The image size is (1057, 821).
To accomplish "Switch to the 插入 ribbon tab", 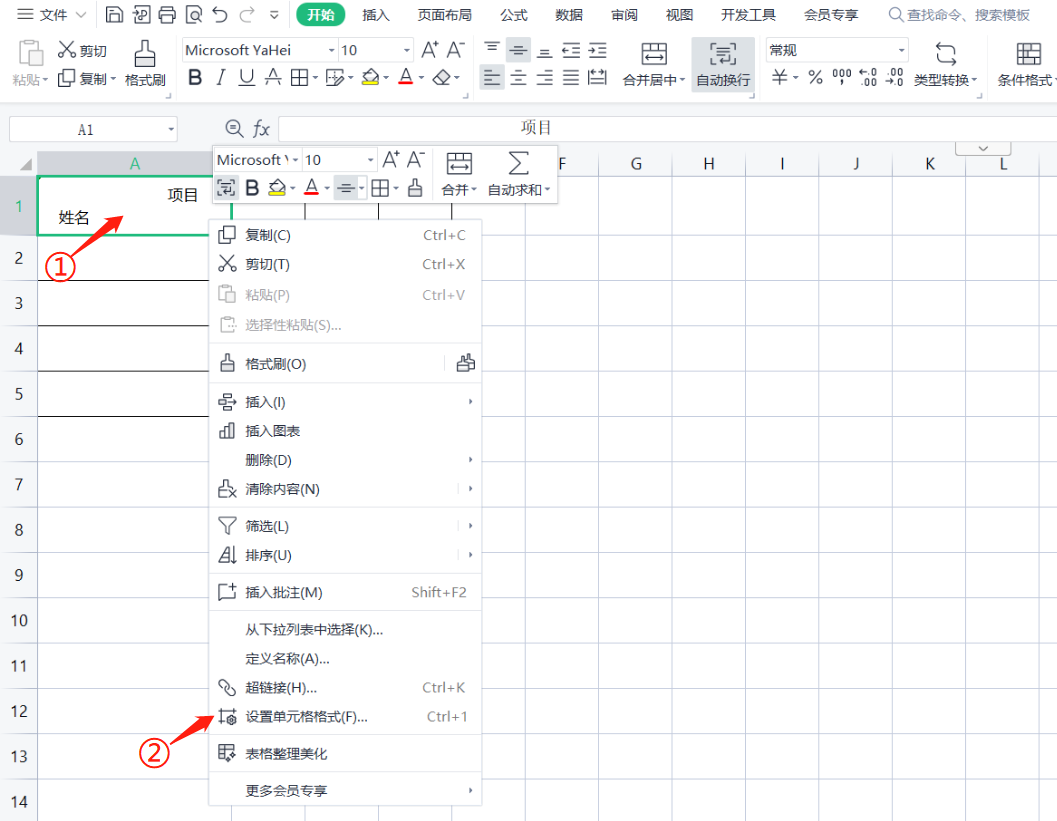I will [x=375, y=15].
